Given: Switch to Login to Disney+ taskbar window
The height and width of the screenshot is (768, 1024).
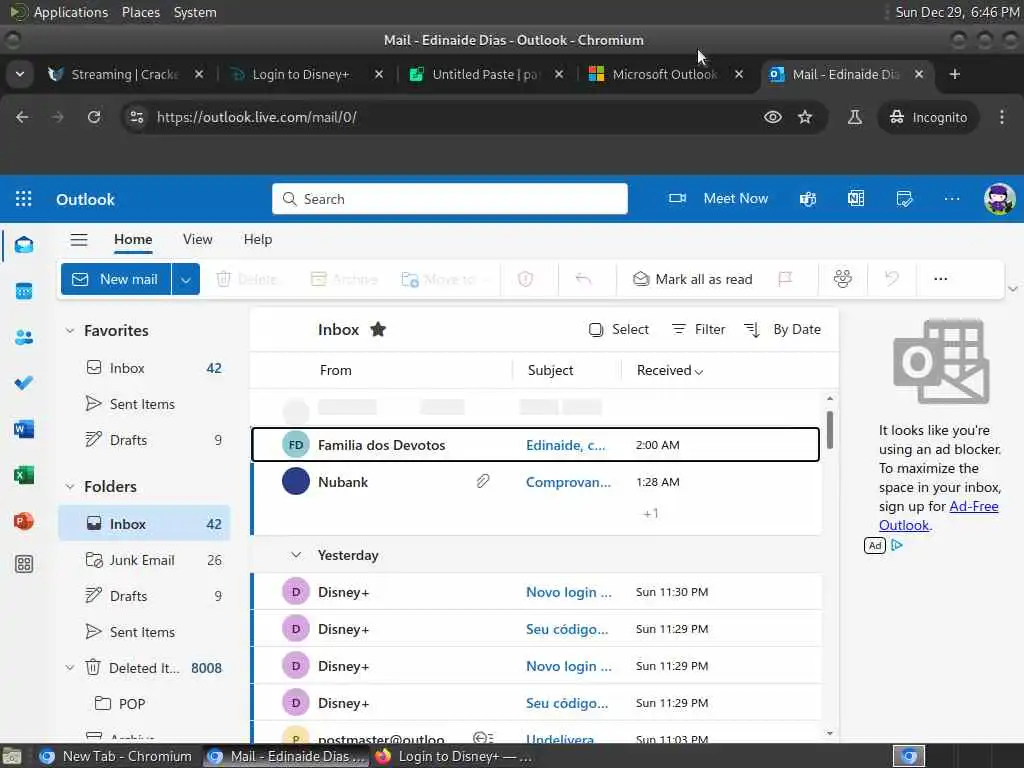Looking at the screenshot, I should [x=455, y=756].
